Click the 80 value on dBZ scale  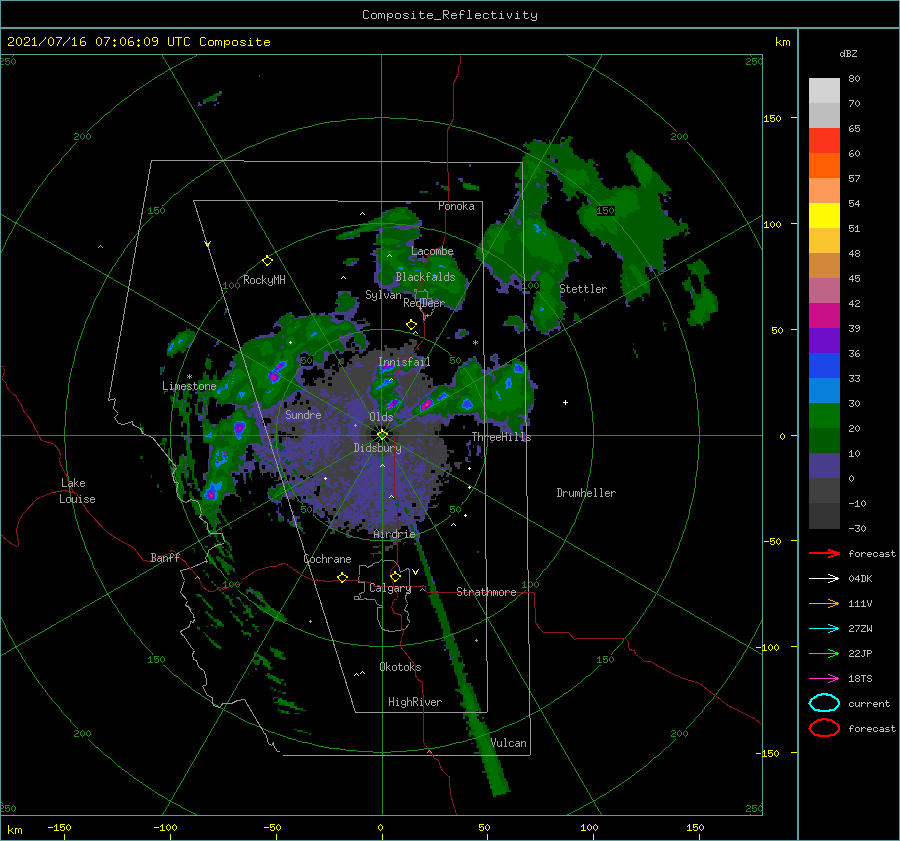tap(854, 79)
